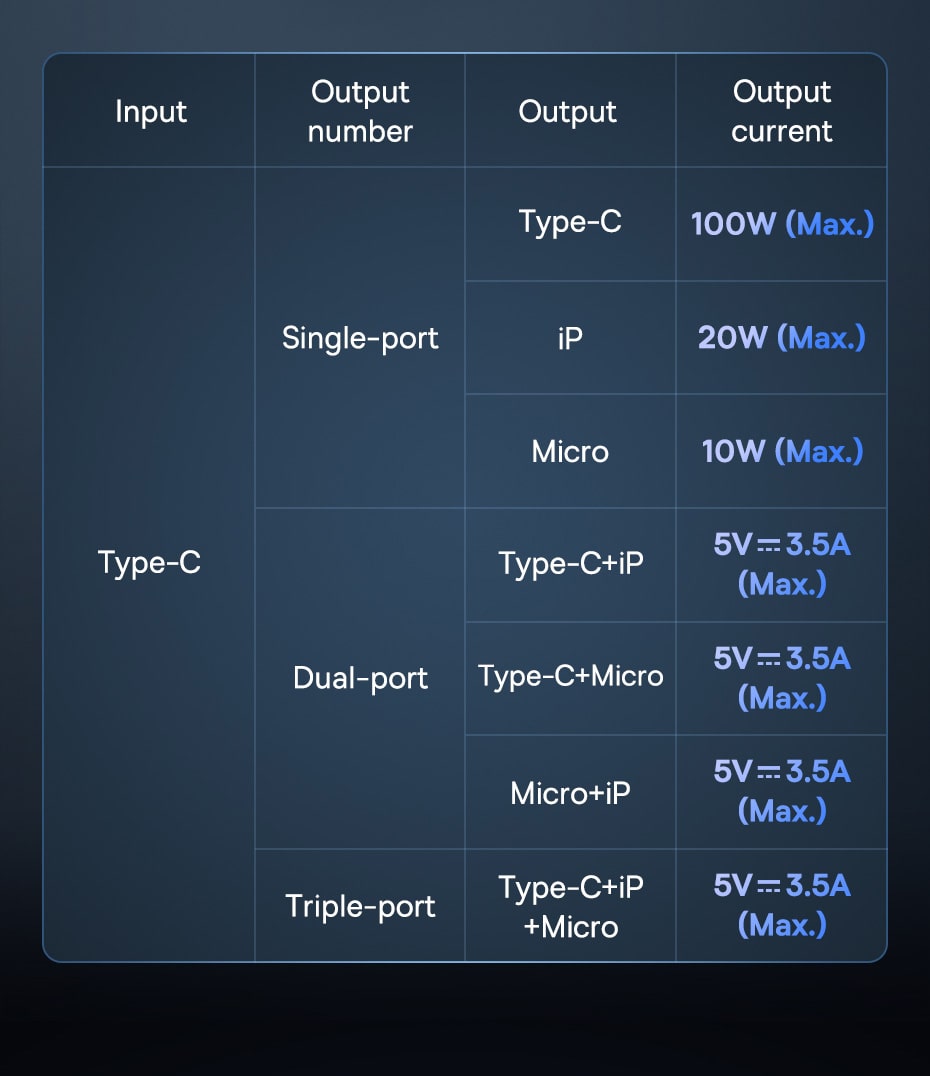Click the "Type-C+iP" dual-port cell

(x=570, y=564)
